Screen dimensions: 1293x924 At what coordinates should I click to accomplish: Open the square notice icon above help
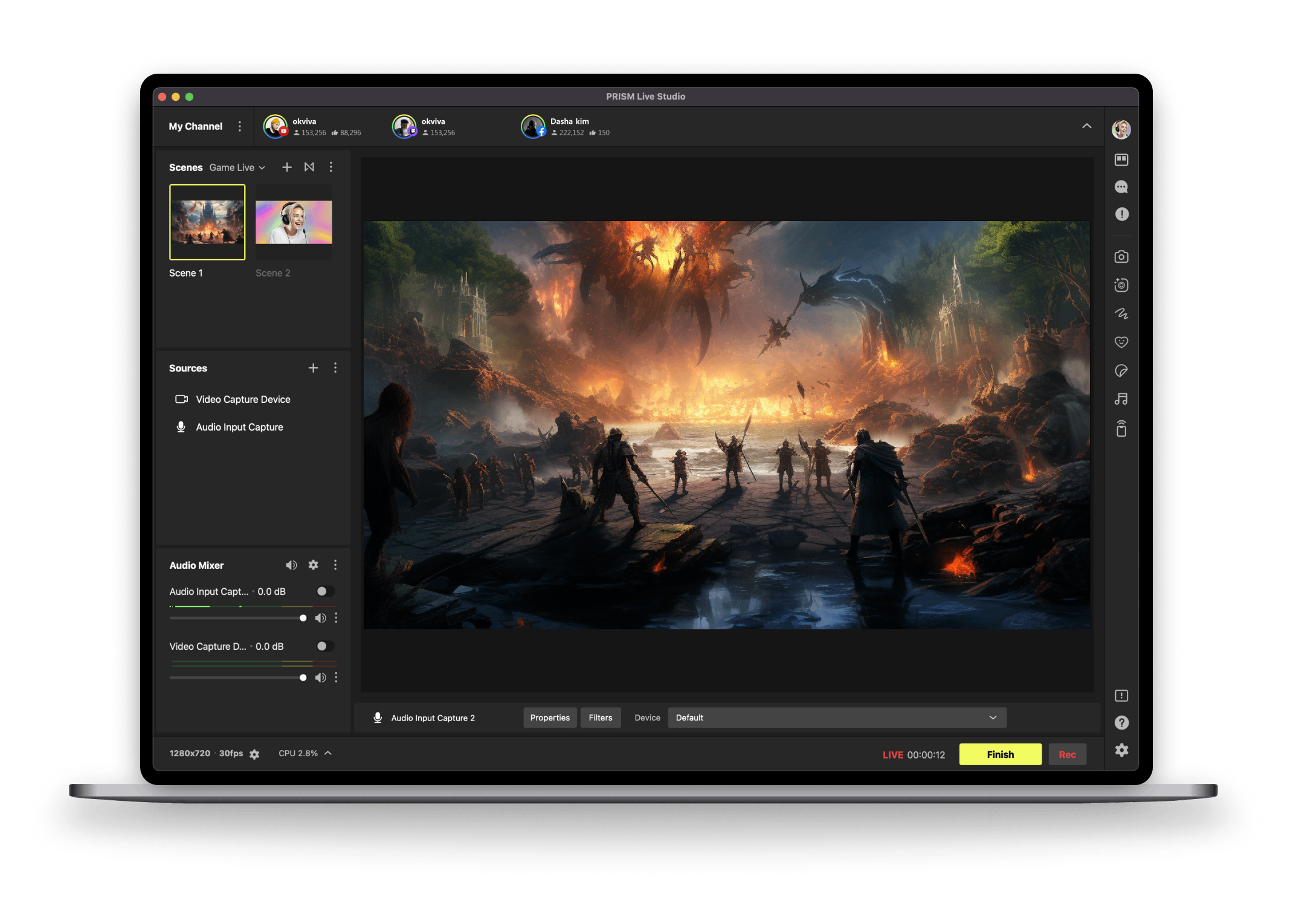1121,696
